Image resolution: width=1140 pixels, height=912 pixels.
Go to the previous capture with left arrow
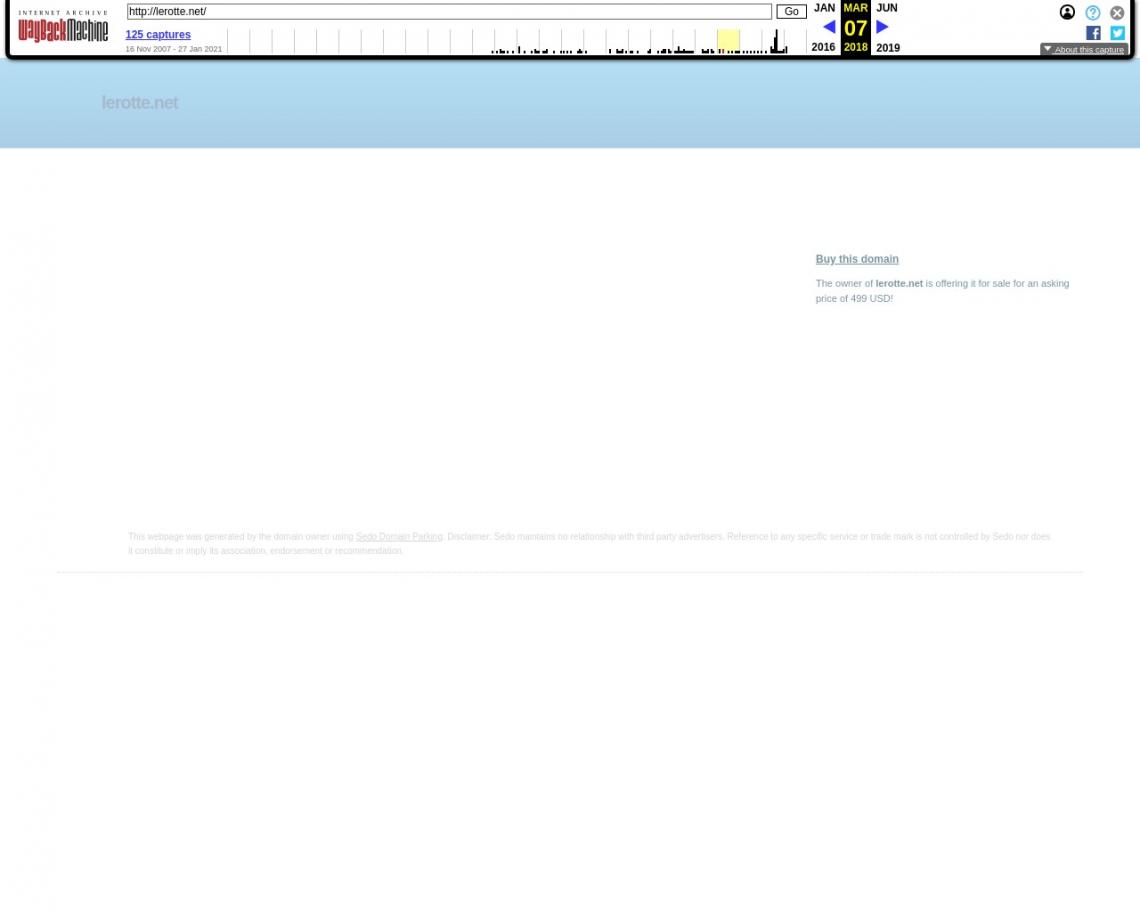(x=828, y=27)
